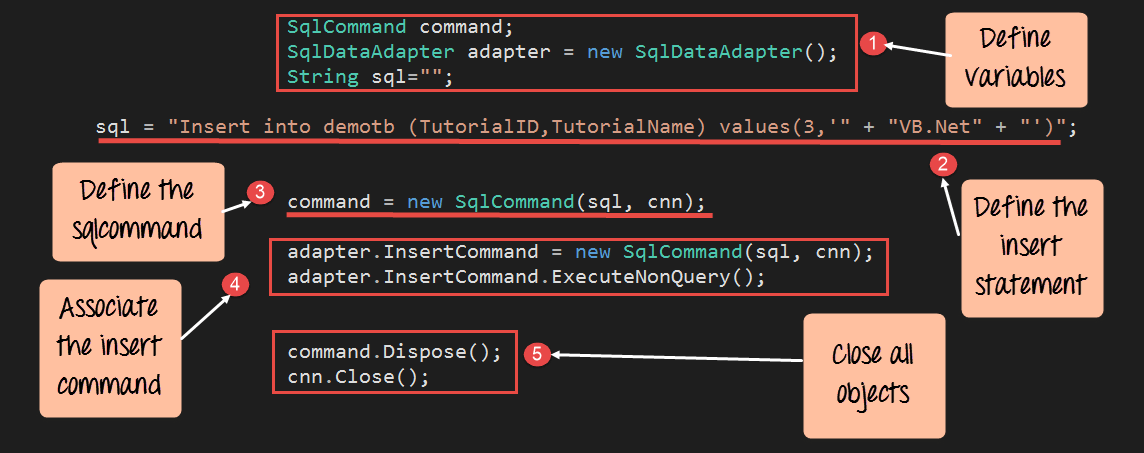
Task: Click the "Define the sqlcommand" callout
Action: coord(137,209)
